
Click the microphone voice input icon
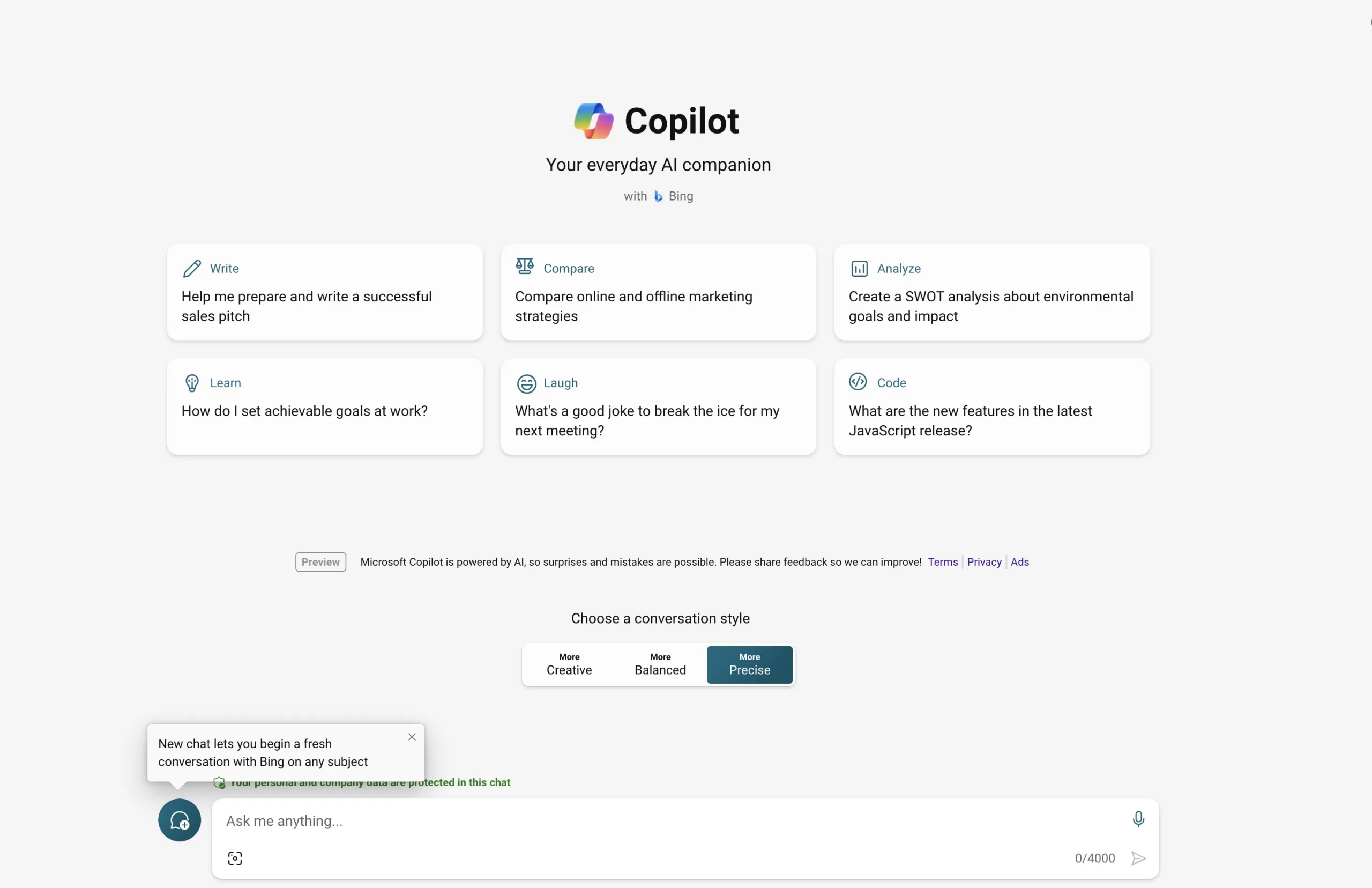pyautogui.click(x=1138, y=819)
